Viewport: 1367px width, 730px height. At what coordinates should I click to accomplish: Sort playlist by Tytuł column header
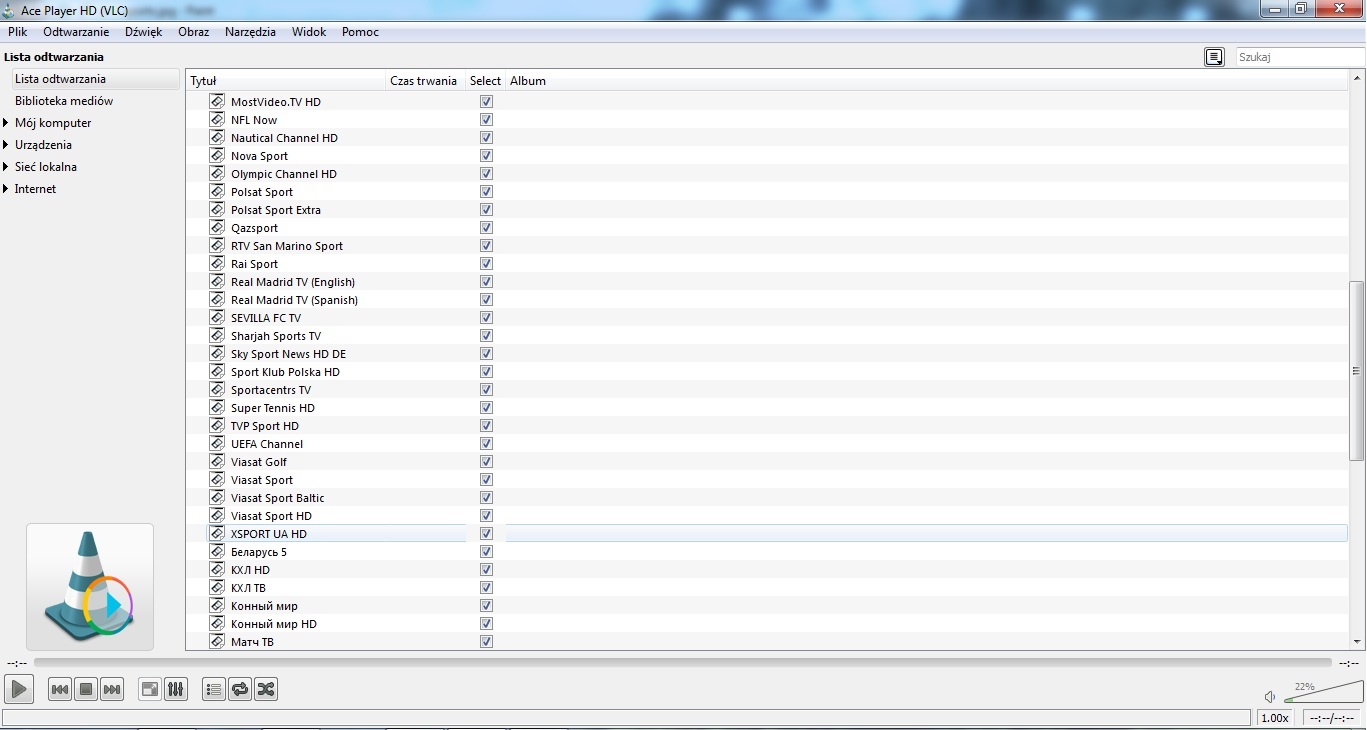click(x=286, y=81)
